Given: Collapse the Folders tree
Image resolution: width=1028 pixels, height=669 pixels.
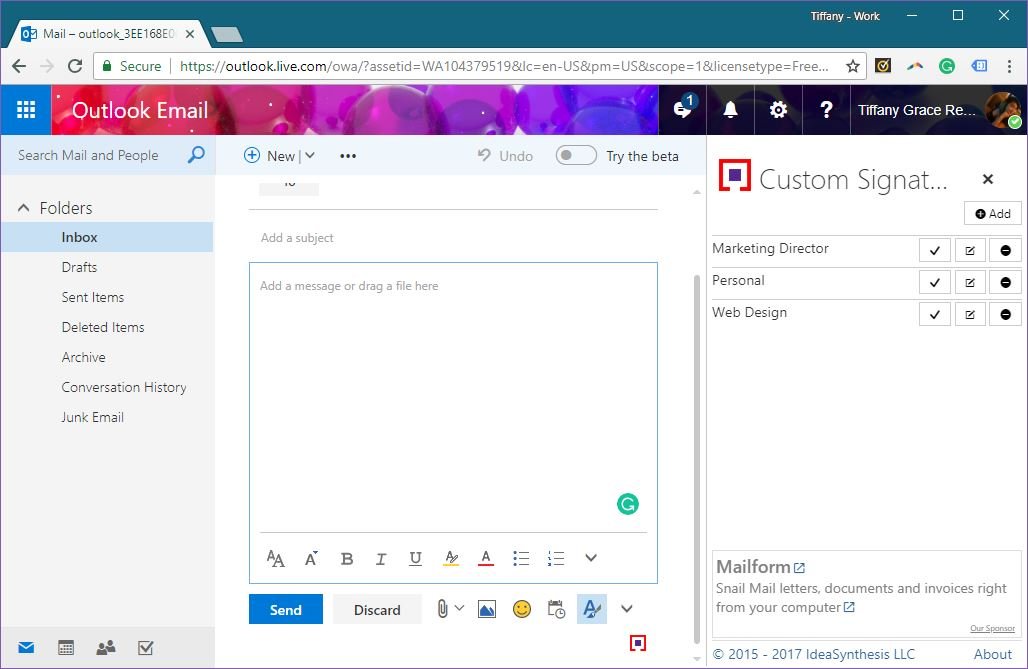Looking at the screenshot, I should (x=23, y=208).
